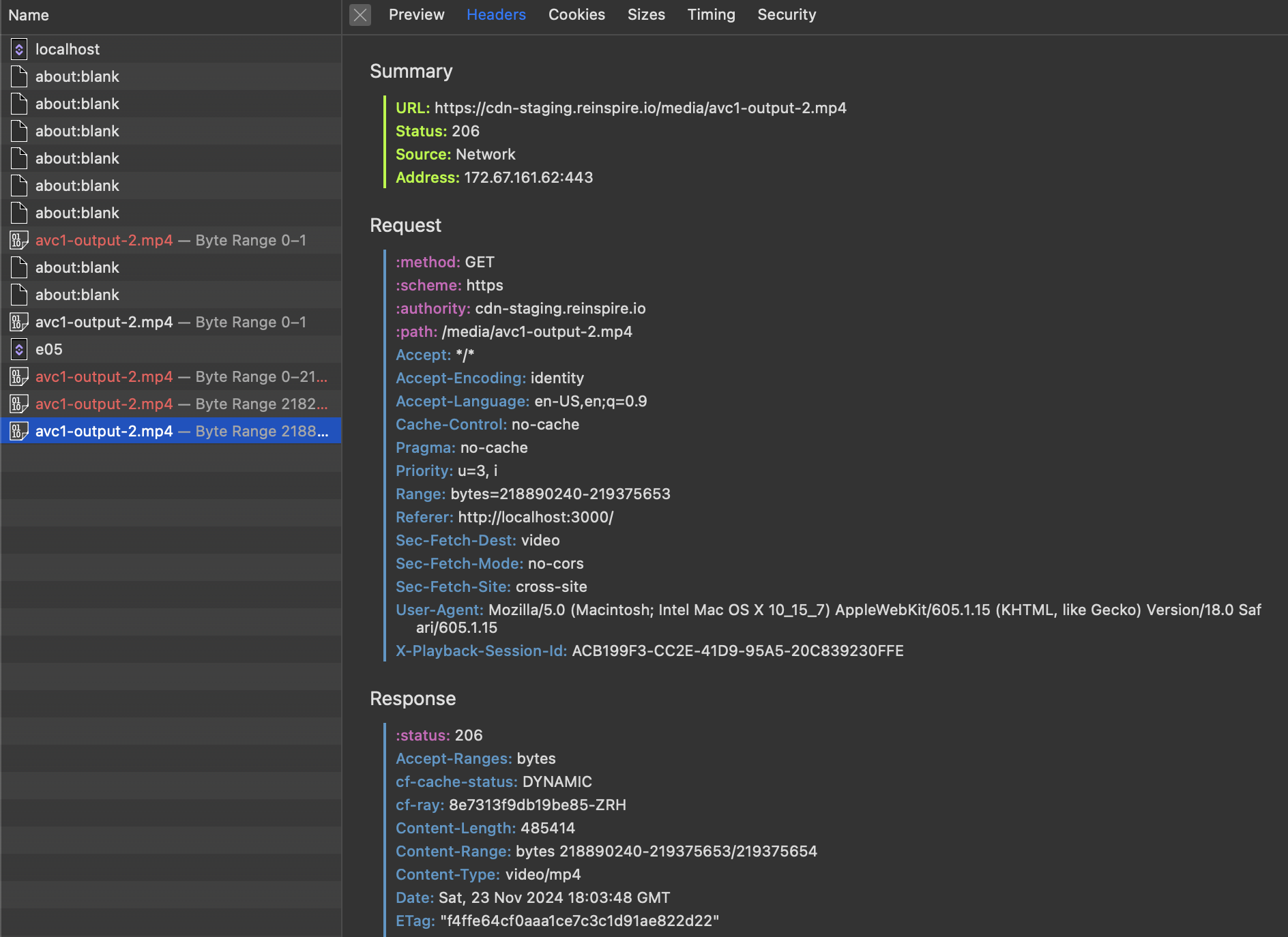The height and width of the screenshot is (937, 1288).
Task: Click the document icon beside first about:blank
Action: (18, 76)
